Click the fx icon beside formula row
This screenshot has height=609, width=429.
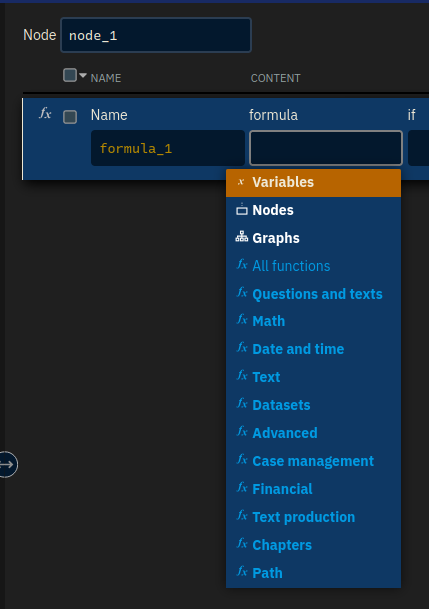tap(45, 114)
